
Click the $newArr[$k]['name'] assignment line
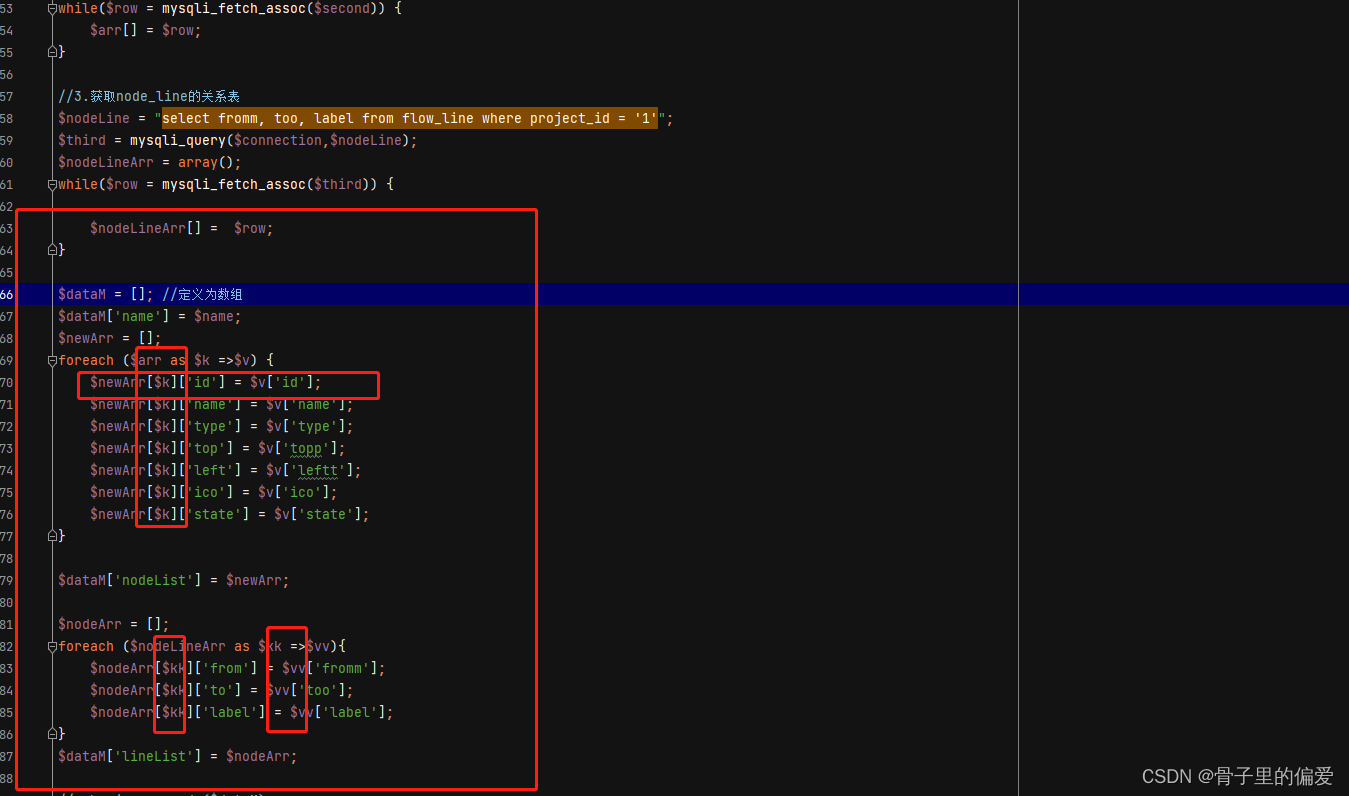(x=222, y=404)
